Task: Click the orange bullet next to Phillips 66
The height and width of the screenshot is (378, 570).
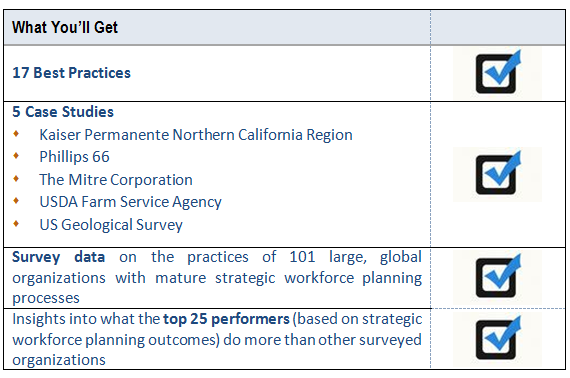Action: point(16,156)
